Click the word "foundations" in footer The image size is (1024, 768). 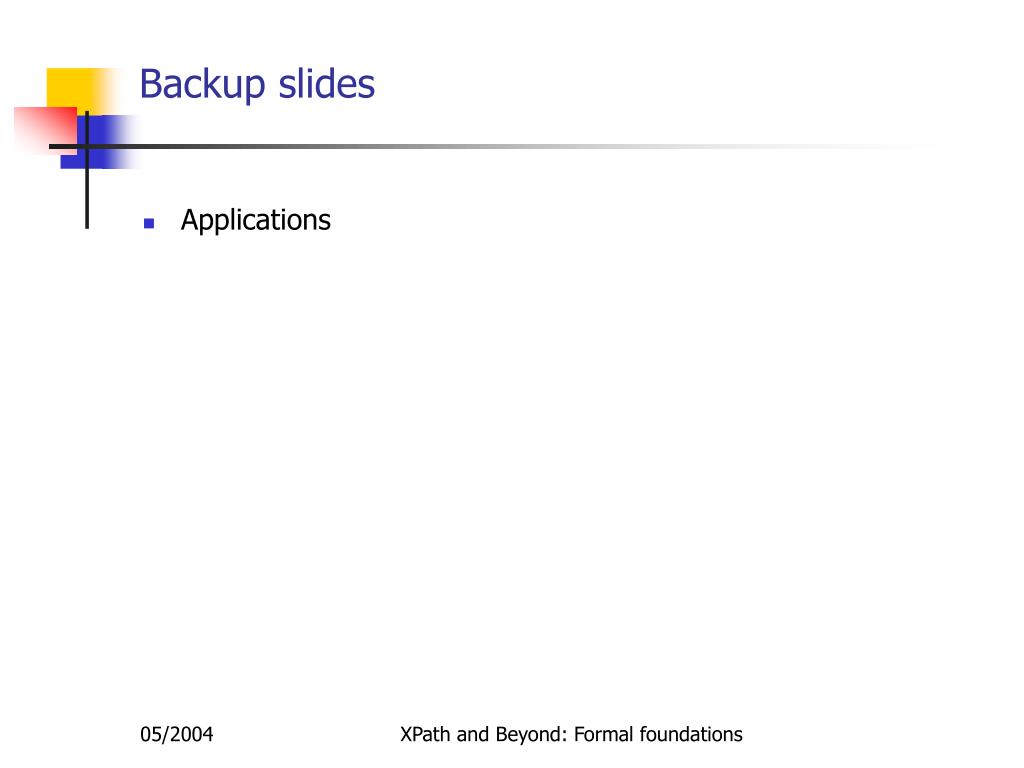tap(691, 734)
